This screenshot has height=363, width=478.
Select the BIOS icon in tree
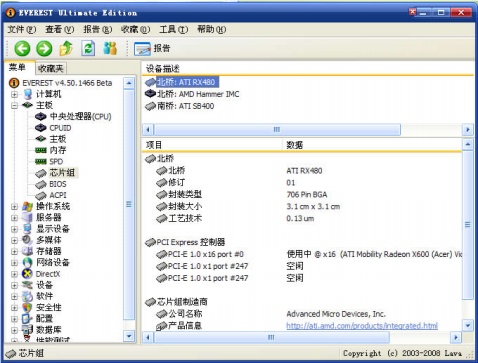41,184
